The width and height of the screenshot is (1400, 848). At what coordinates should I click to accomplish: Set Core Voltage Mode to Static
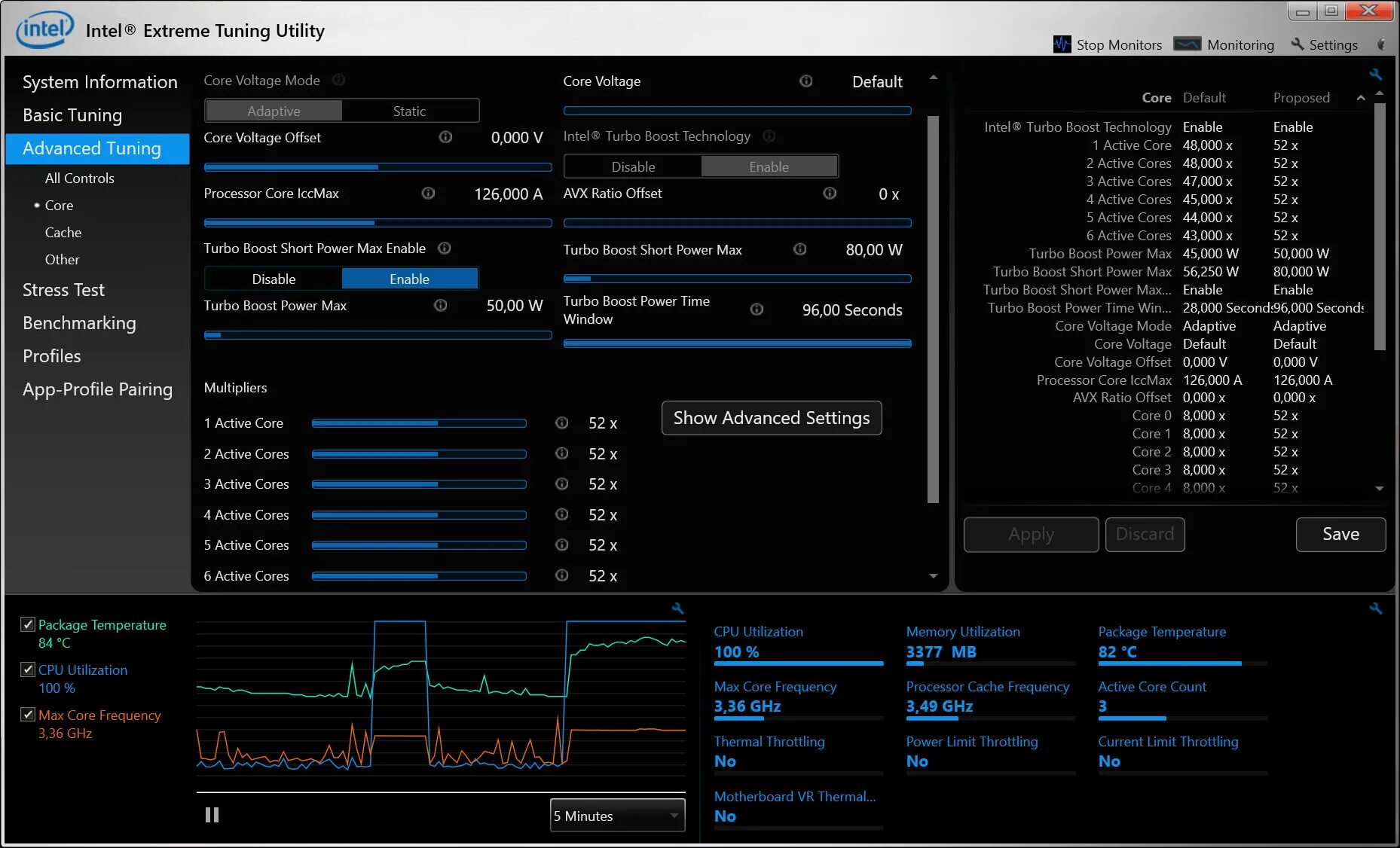[410, 111]
